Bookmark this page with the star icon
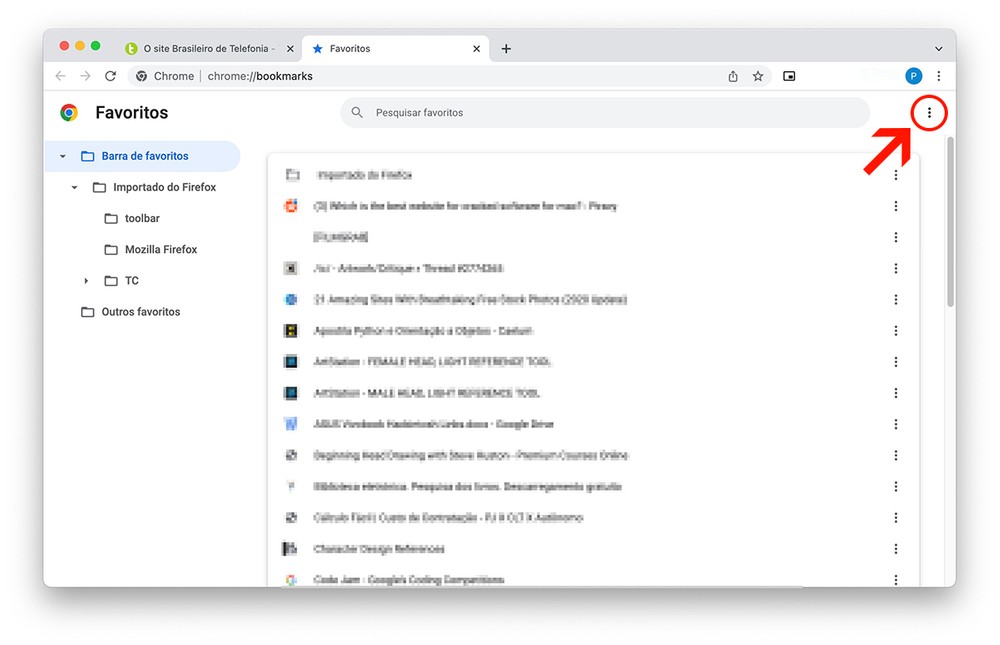Image resolution: width=1000 pixels, height=645 pixels. tap(758, 76)
